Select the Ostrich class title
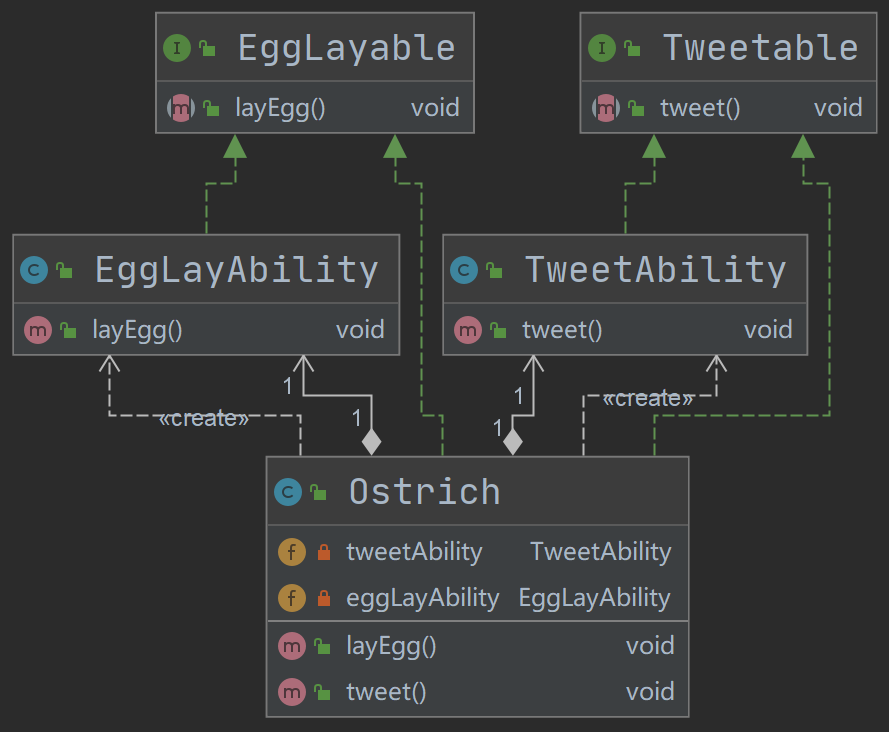Screen dimensions: 889x732 425,492
